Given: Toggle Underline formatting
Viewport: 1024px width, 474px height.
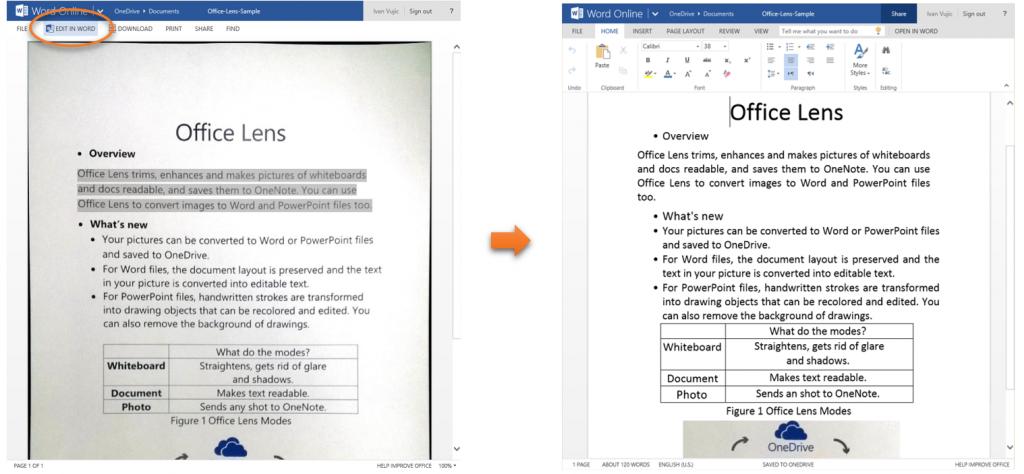Looking at the screenshot, I should [687, 60].
